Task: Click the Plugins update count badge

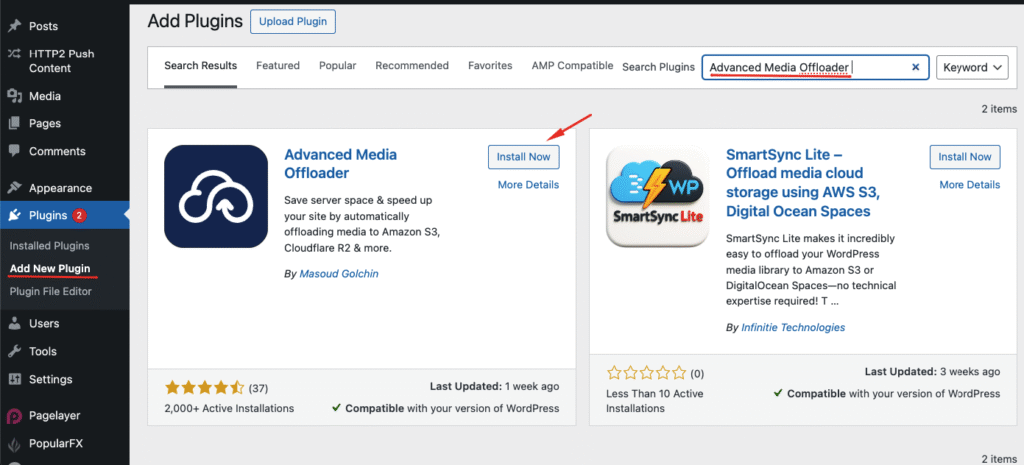Action: pos(80,216)
